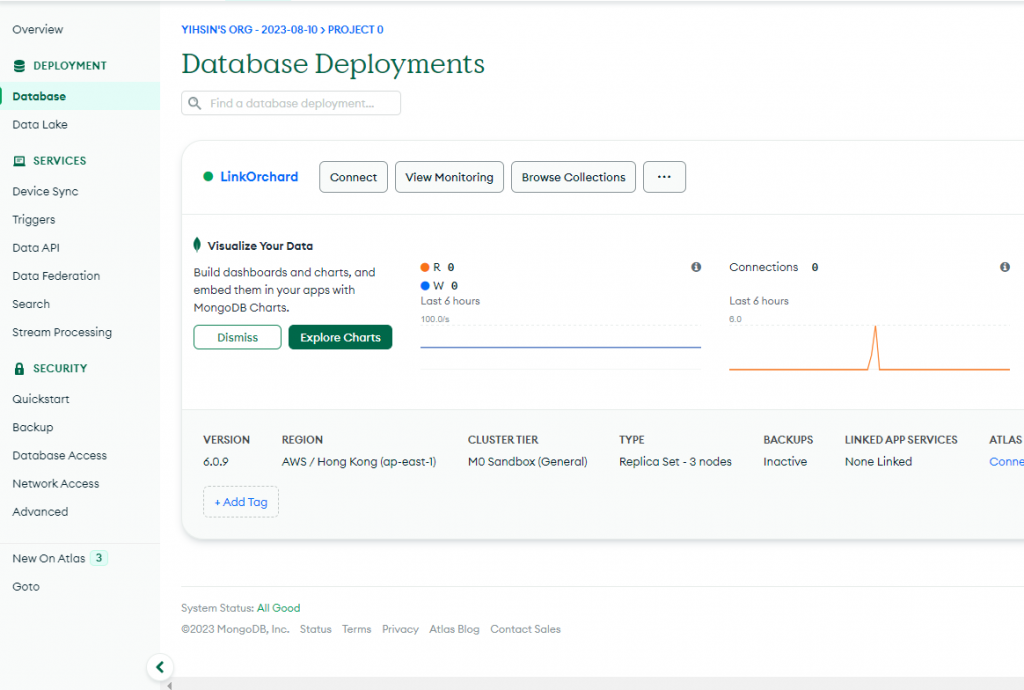Open Data Lake in the sidebar
Screen dimensions: 1024x690
40,125
